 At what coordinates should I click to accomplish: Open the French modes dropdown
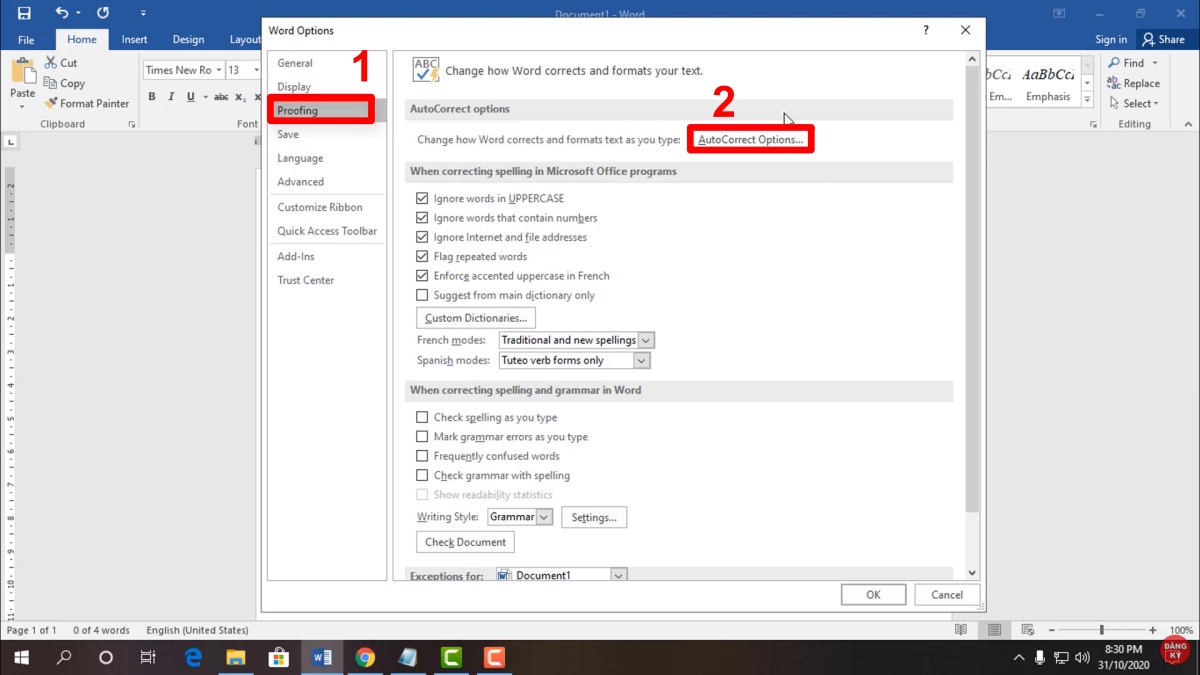[x=646, y=340]
